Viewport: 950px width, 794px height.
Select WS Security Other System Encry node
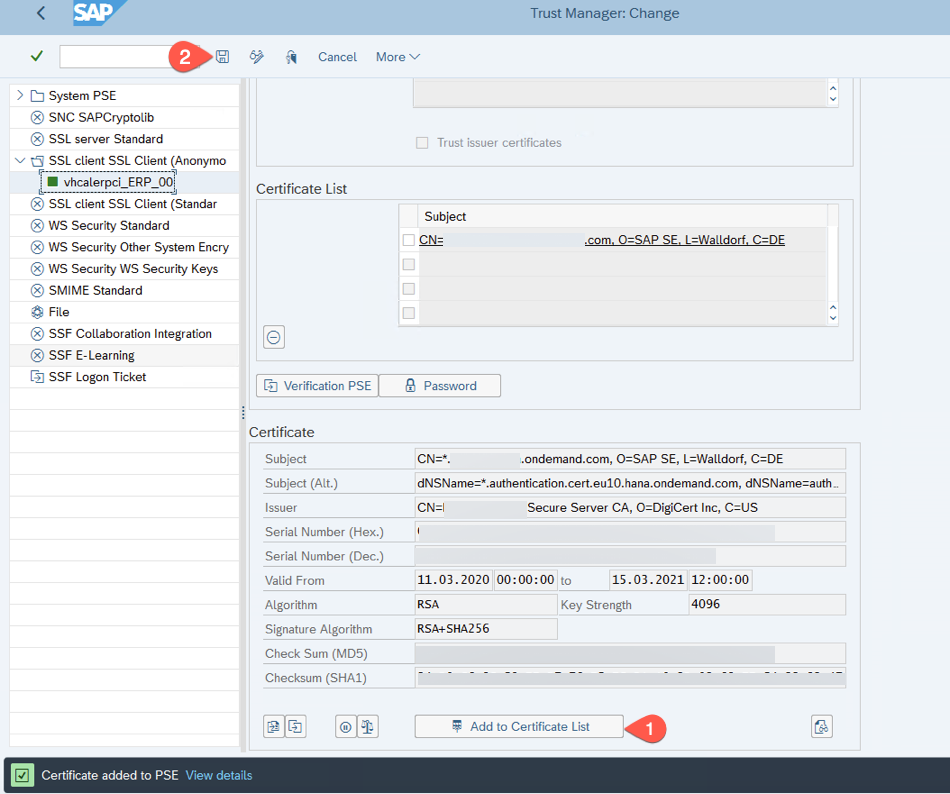(x=139, y=247)
